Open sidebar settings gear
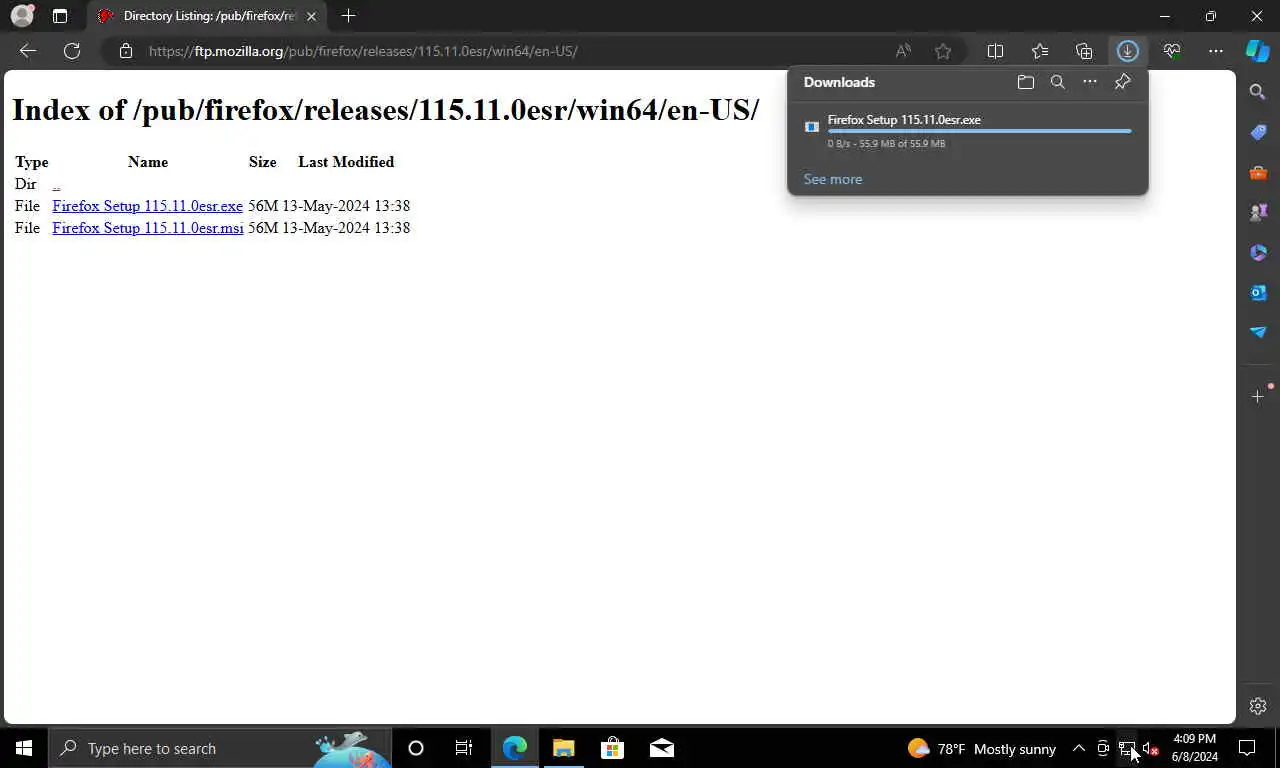1280x768 pixels. pyautogui.click(x=1258, y=706)
